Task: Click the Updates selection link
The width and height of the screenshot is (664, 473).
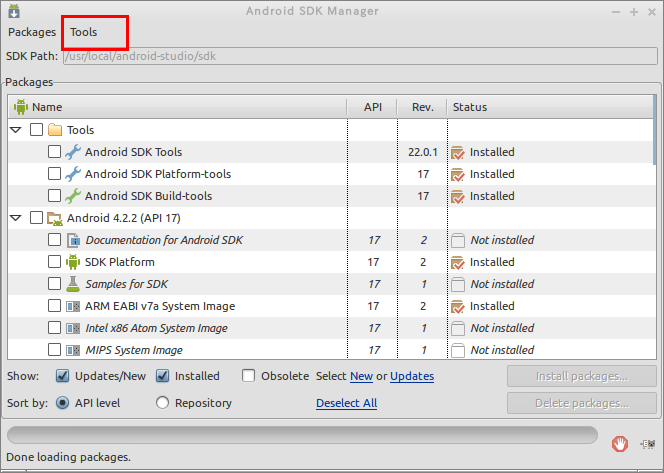Action: (x=412, y=376)
